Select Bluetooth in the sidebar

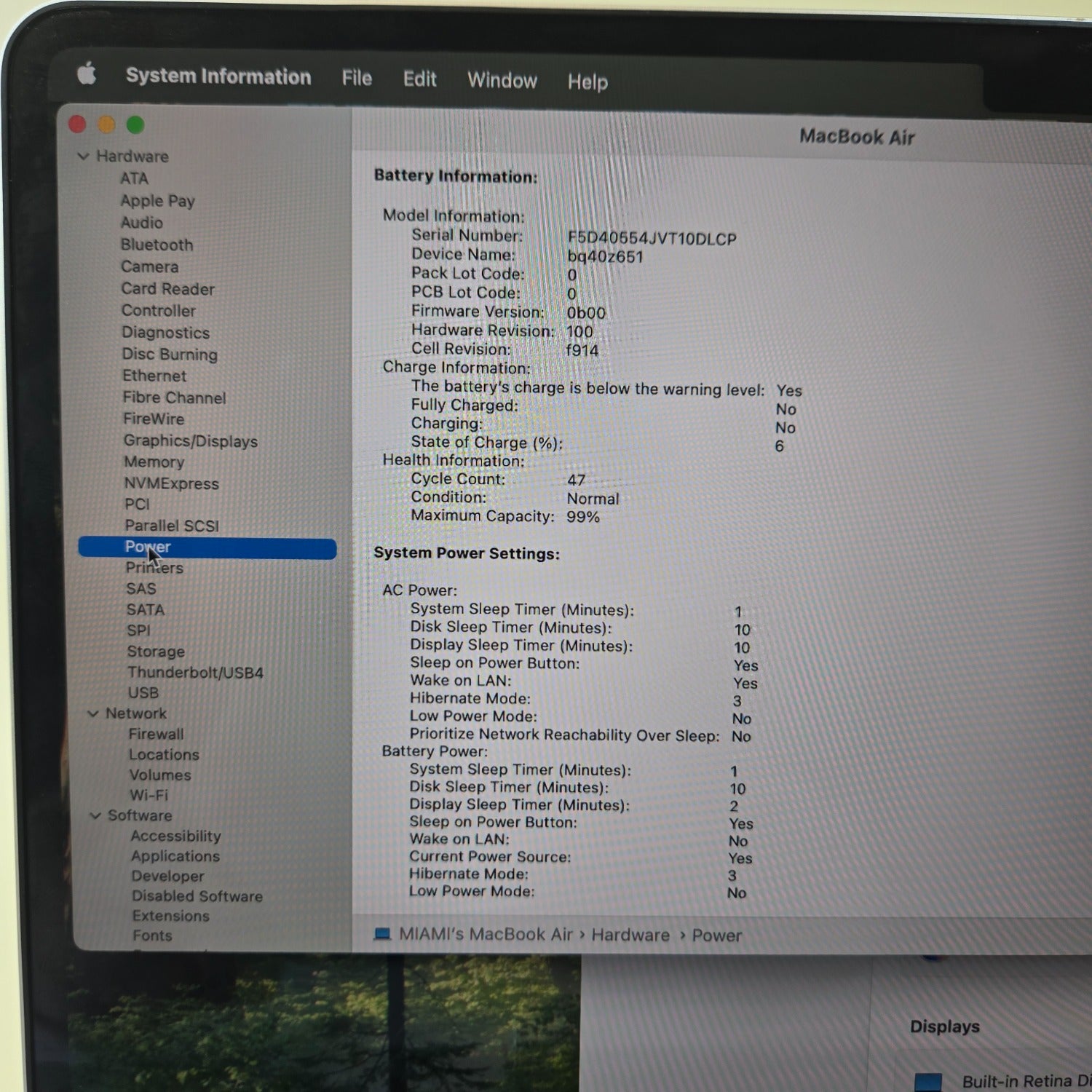(157, 245)
